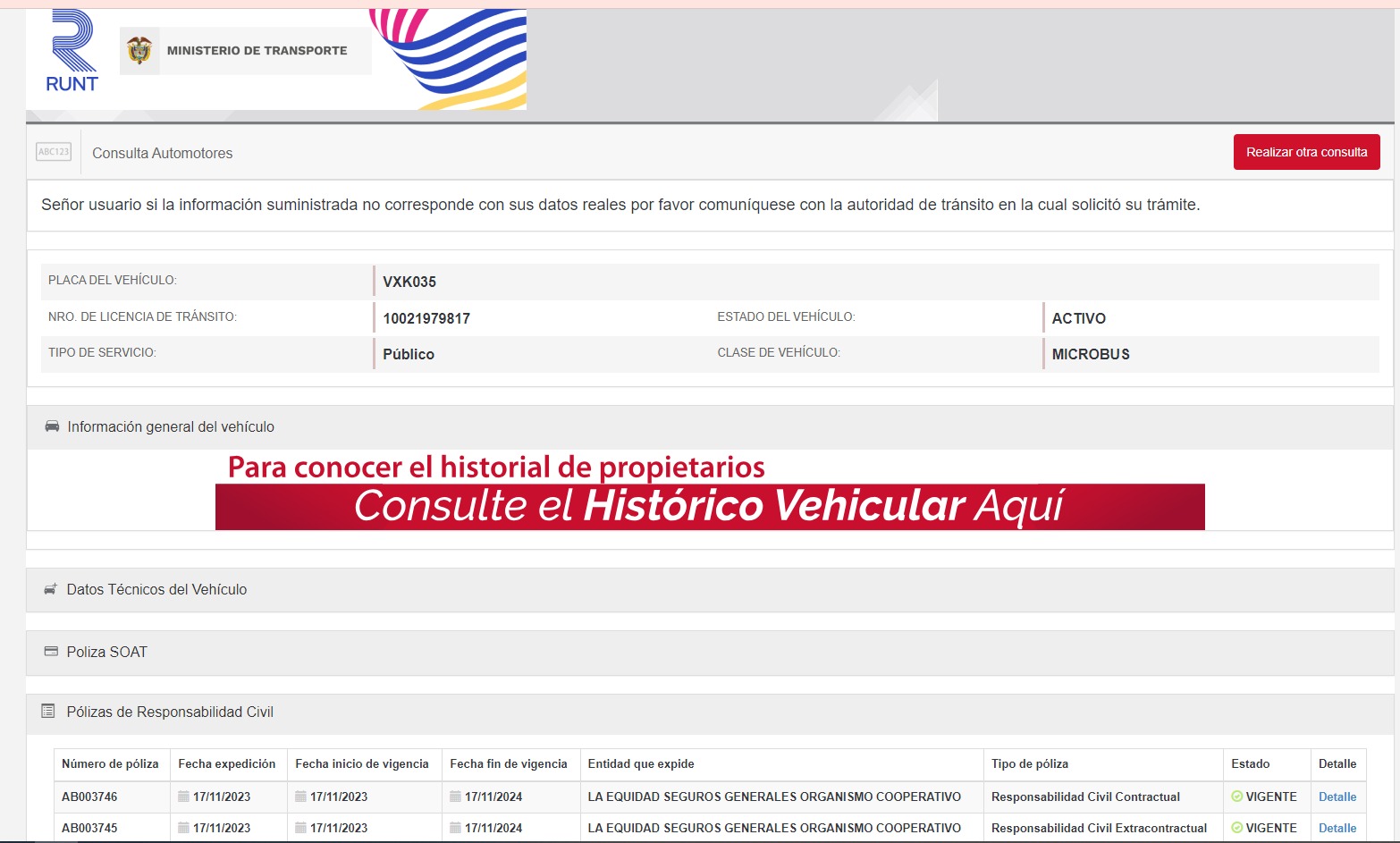1400x843 pixels.
Task: Click the car icon beside Información general
Action: (52, 426)
